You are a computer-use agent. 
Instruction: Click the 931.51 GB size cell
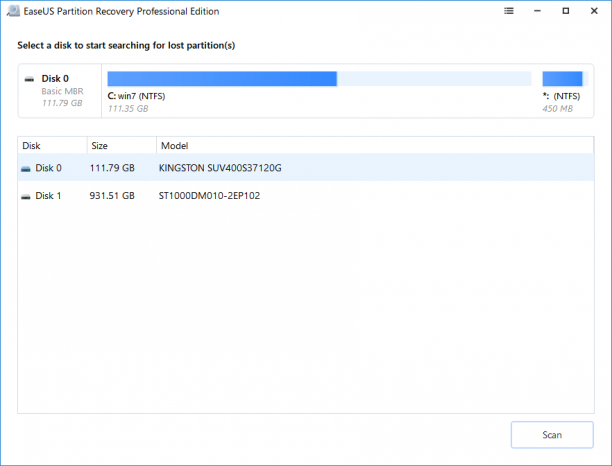(112, 196)
